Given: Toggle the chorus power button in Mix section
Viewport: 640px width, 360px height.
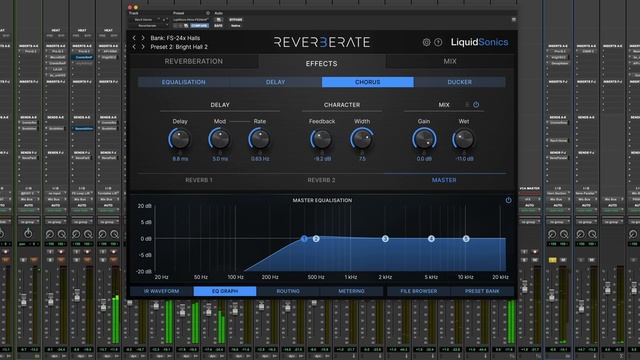Looking at the screenshot, I should pos(476,105).
